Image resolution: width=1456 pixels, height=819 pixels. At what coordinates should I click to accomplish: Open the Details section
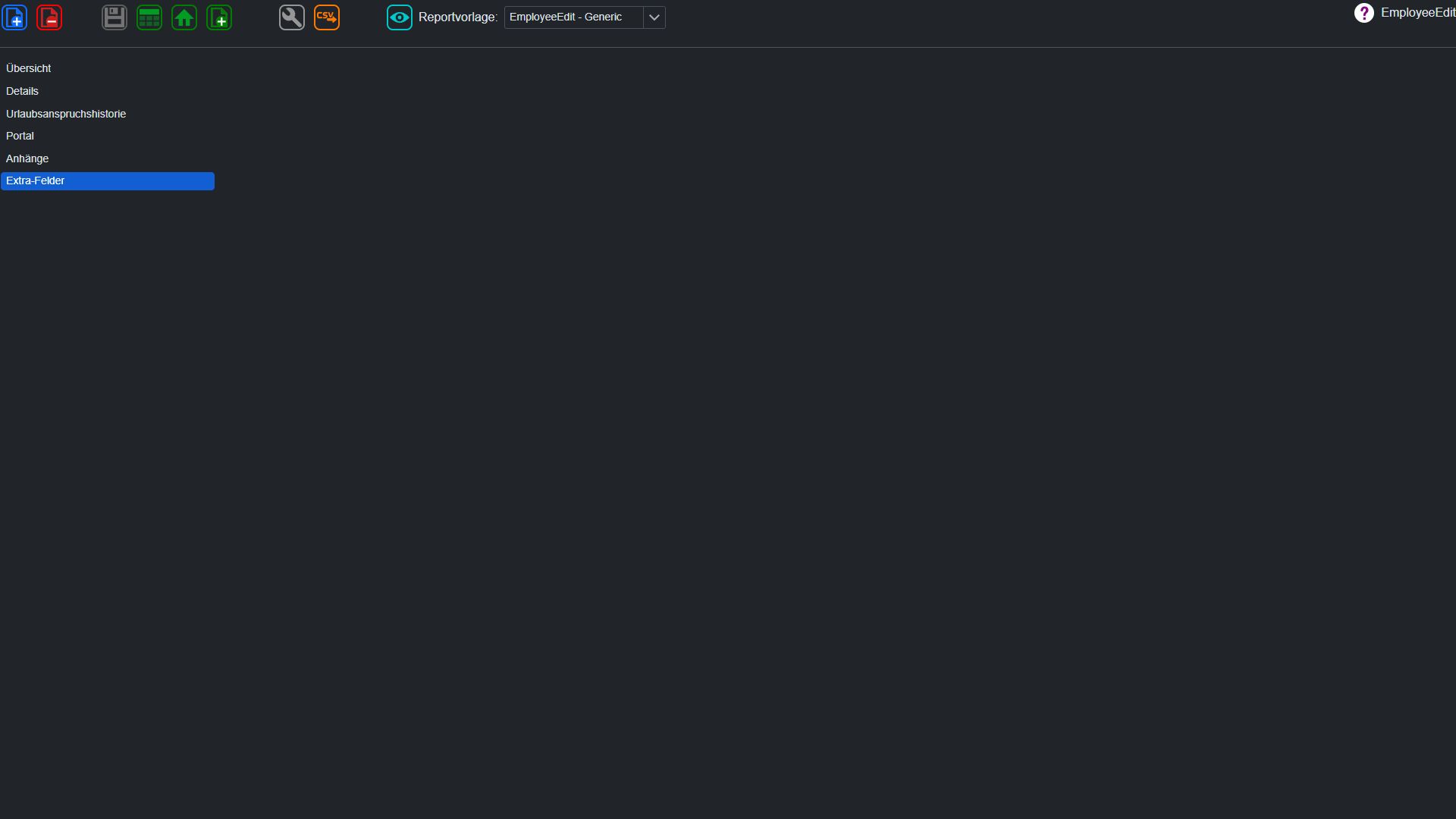coord(22,91)
